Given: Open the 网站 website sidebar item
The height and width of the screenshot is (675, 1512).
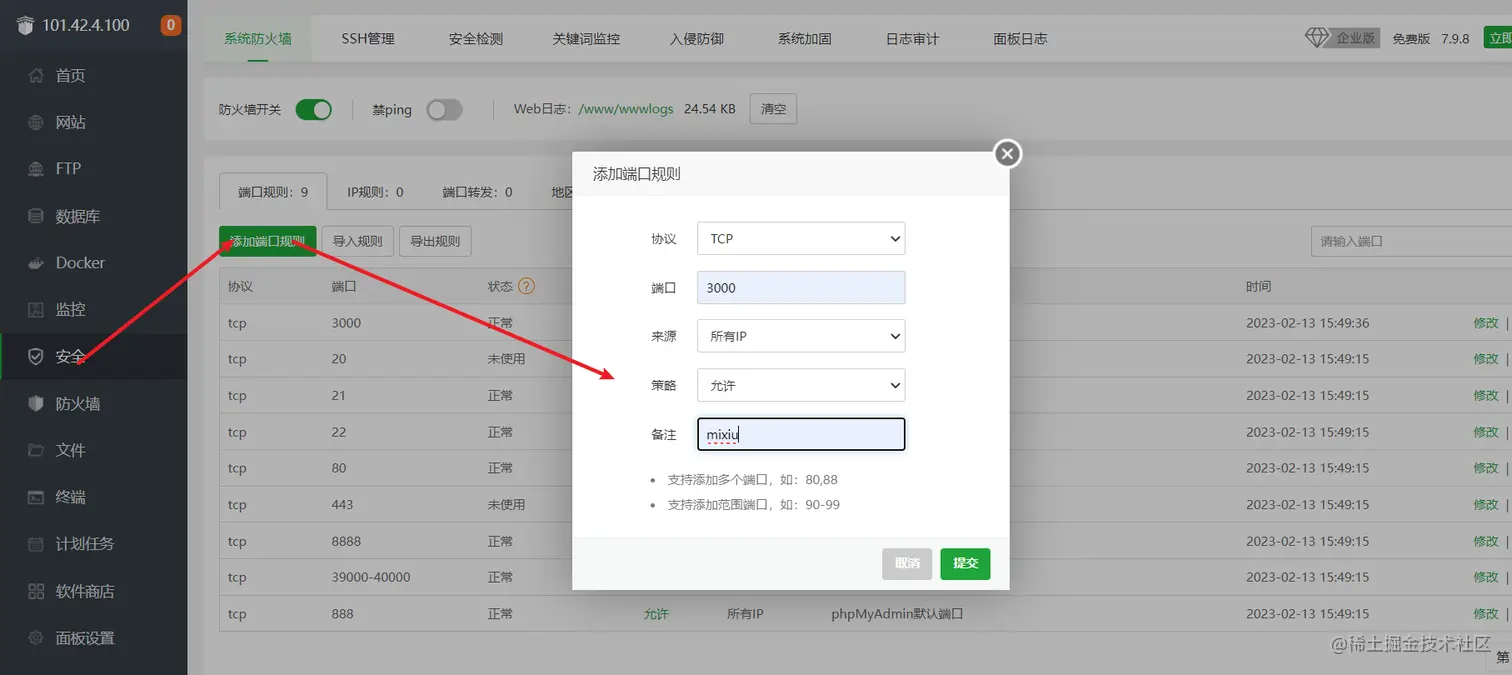Looking at the screenshot, I should 93,122.
